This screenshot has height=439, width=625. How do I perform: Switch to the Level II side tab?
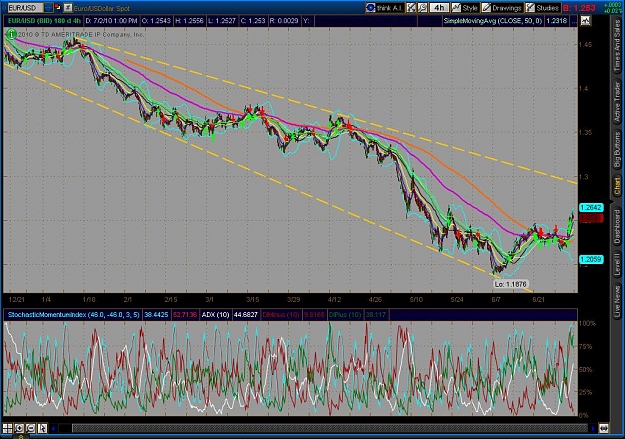pos(617,264)
